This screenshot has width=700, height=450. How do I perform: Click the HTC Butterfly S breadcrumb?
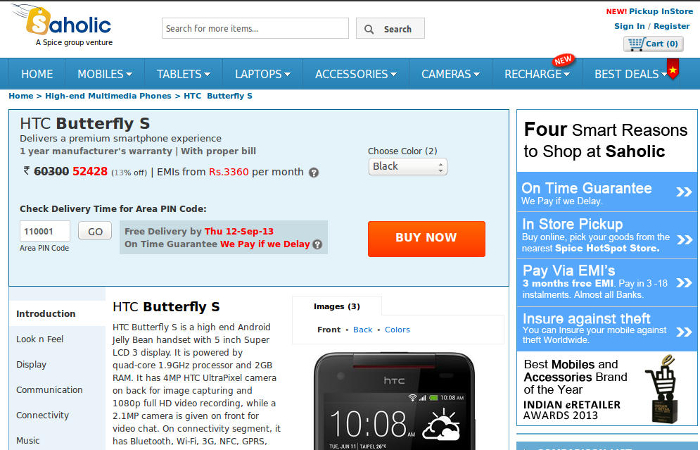218,96
